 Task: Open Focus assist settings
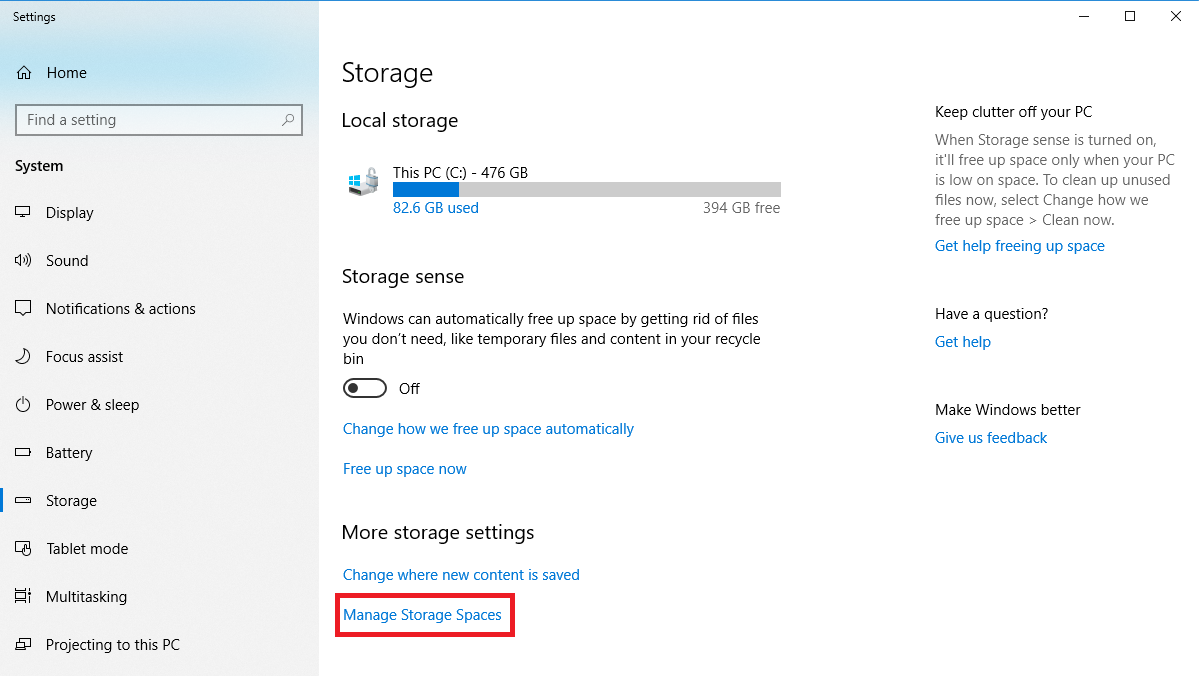(x=23, y=356)
